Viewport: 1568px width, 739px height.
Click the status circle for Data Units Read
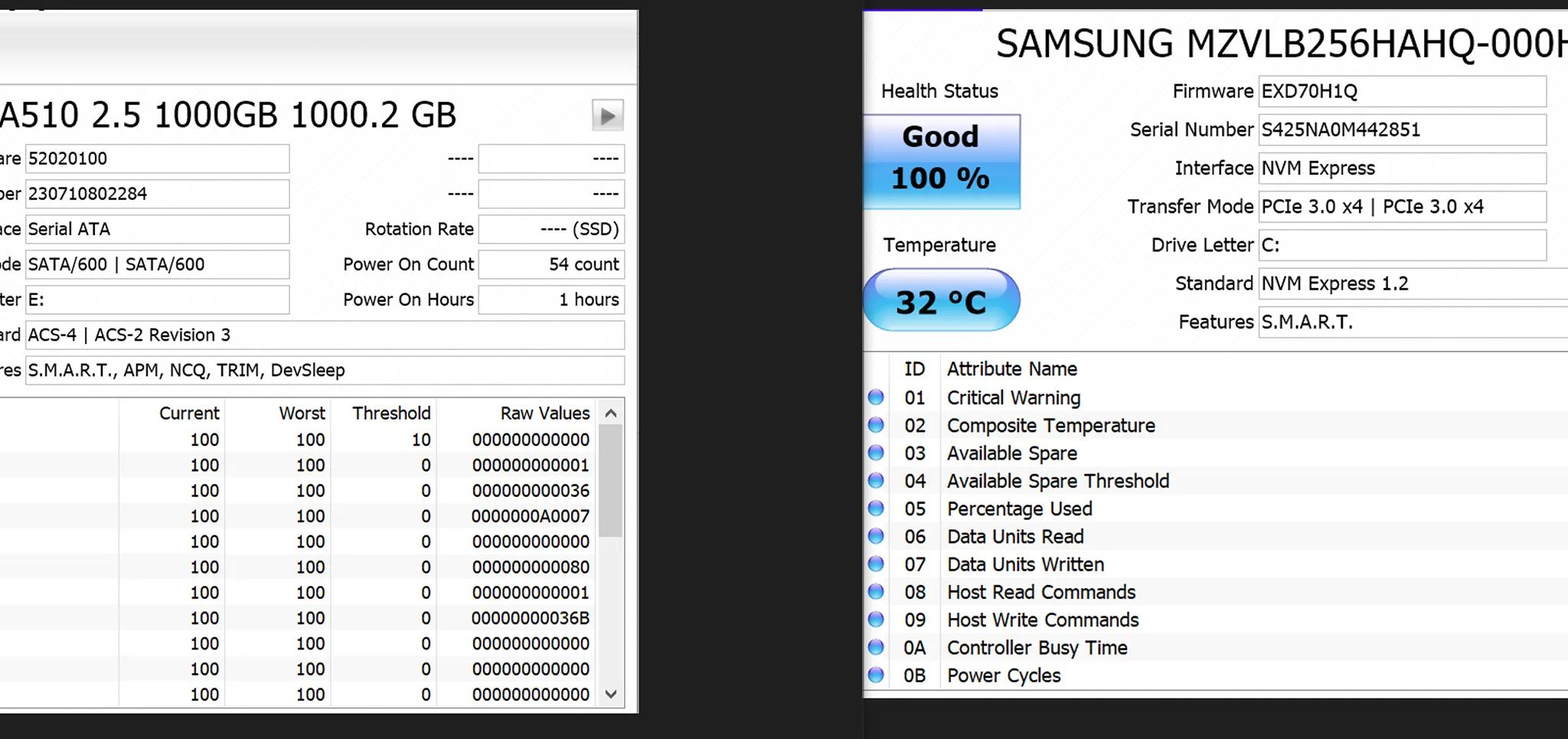[x=876, y=536]
